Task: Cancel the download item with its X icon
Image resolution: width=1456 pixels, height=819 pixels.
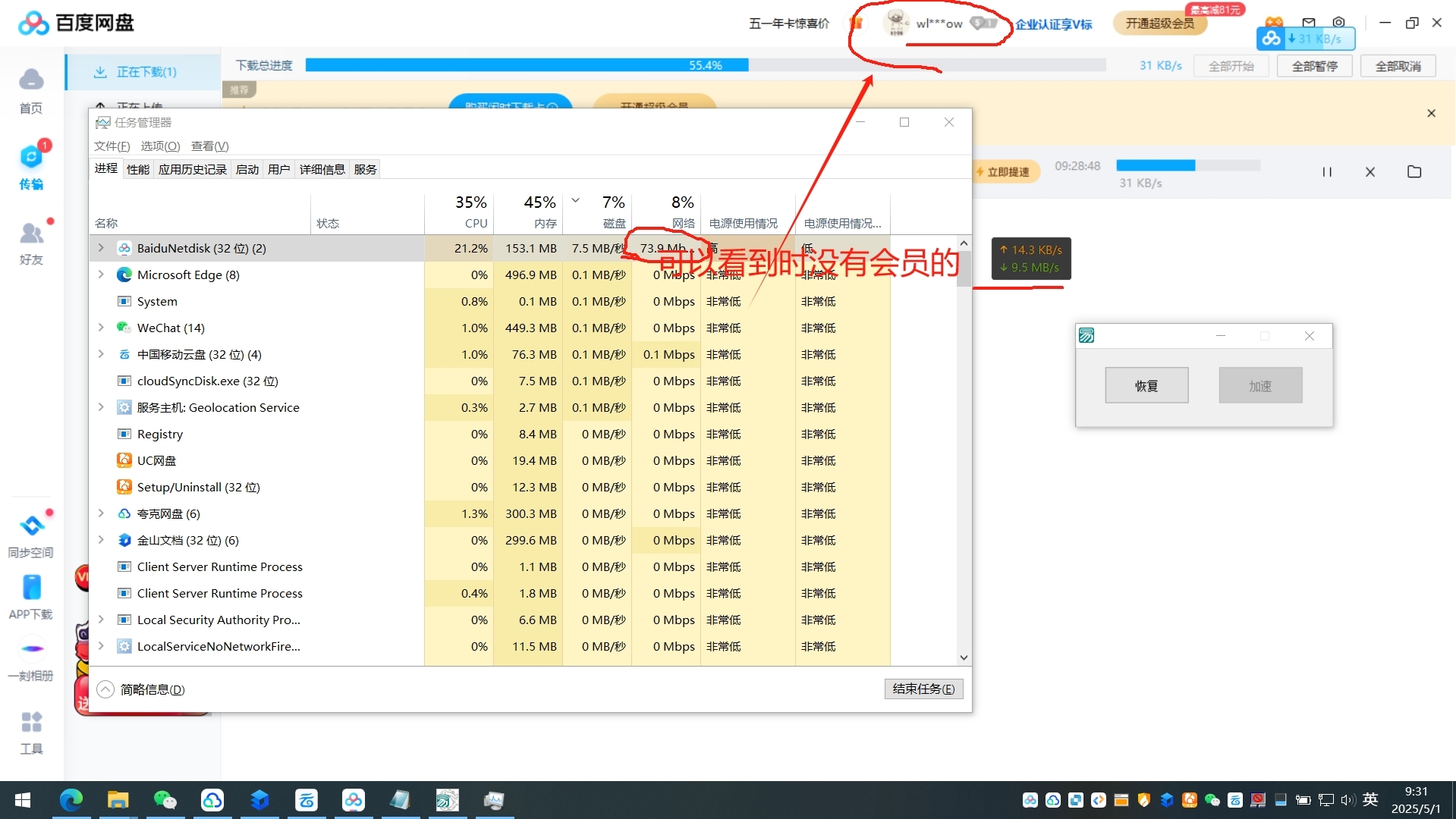Action: (1370, 172)
